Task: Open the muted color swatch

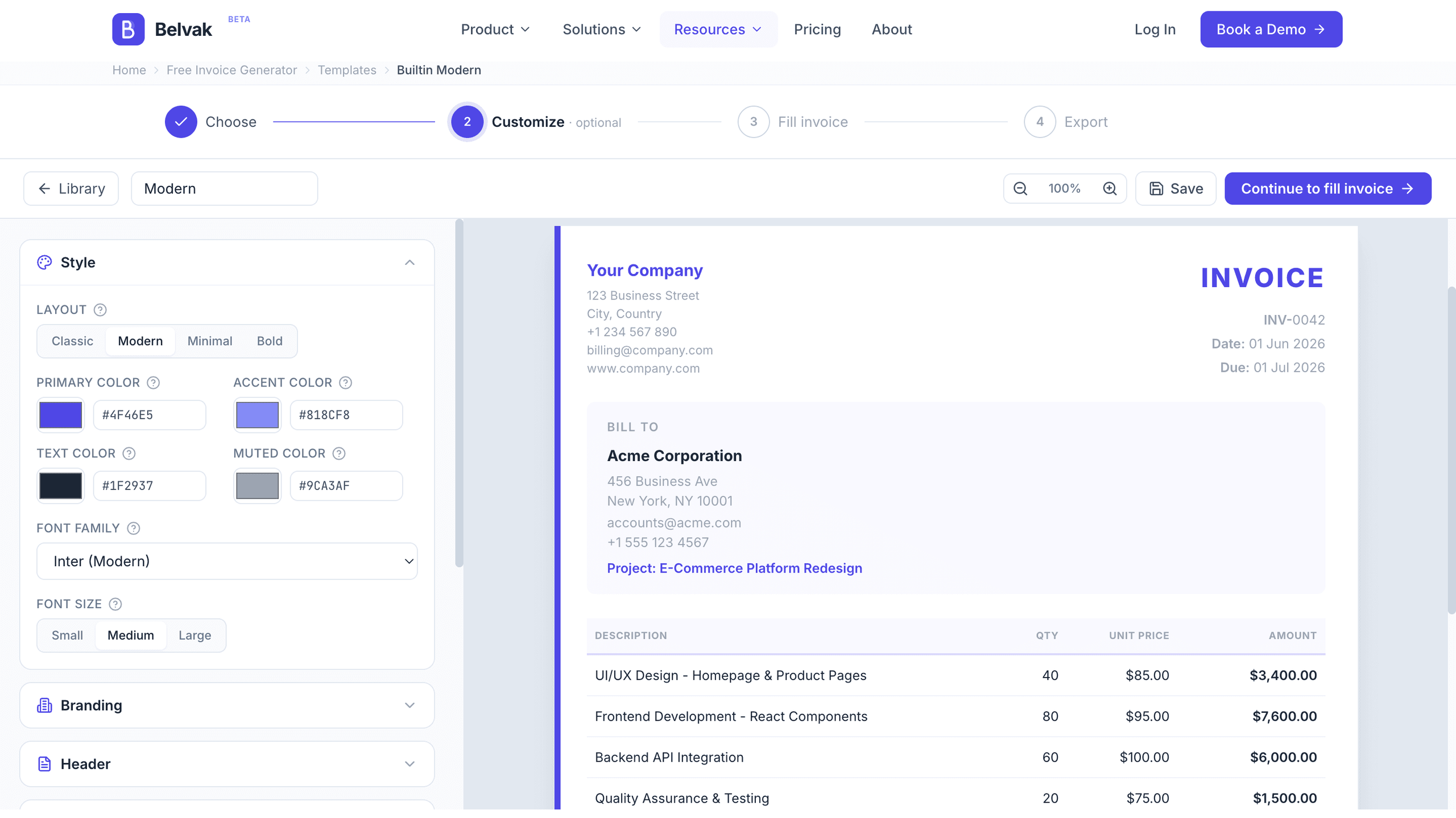Action: click(x=257, y=486)
